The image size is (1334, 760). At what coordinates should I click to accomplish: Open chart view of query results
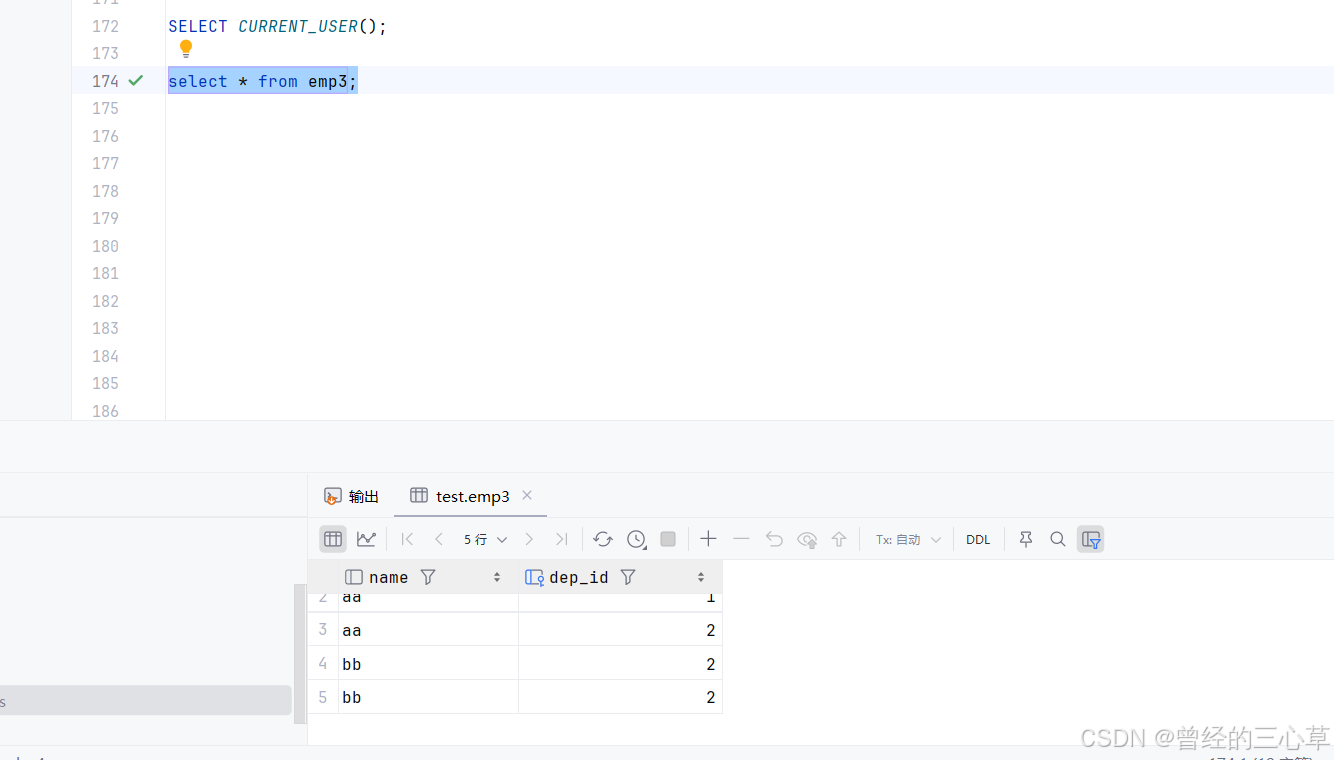(x=366, y=539)
